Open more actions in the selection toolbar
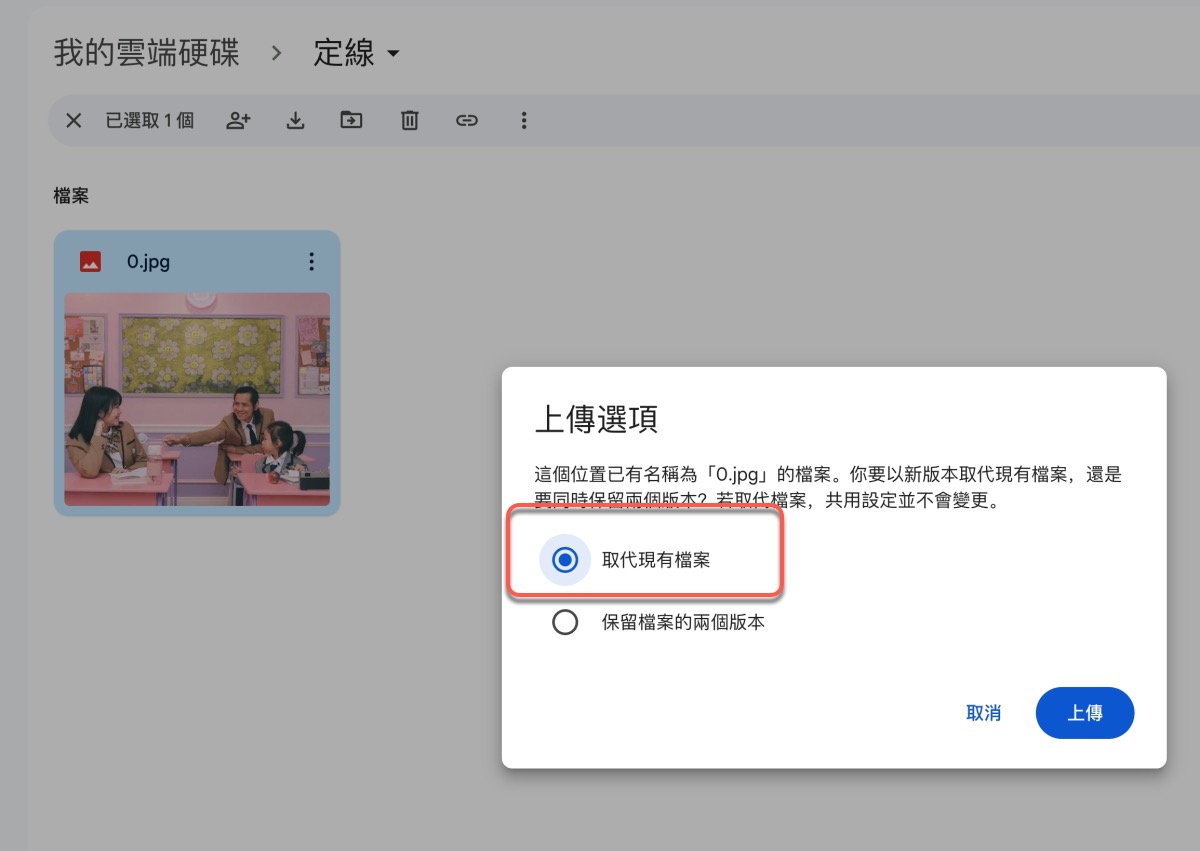Viewport: 1200px width, 851px height. pyautogui.click(x=523, y=121)
